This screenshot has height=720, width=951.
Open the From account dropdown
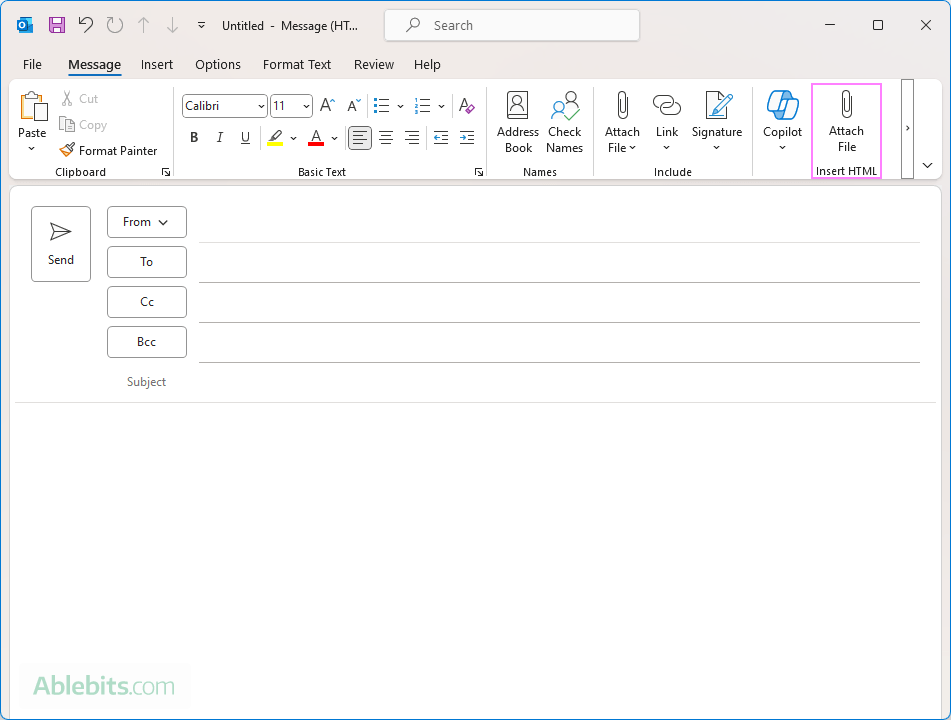click(x=146, y=222)
